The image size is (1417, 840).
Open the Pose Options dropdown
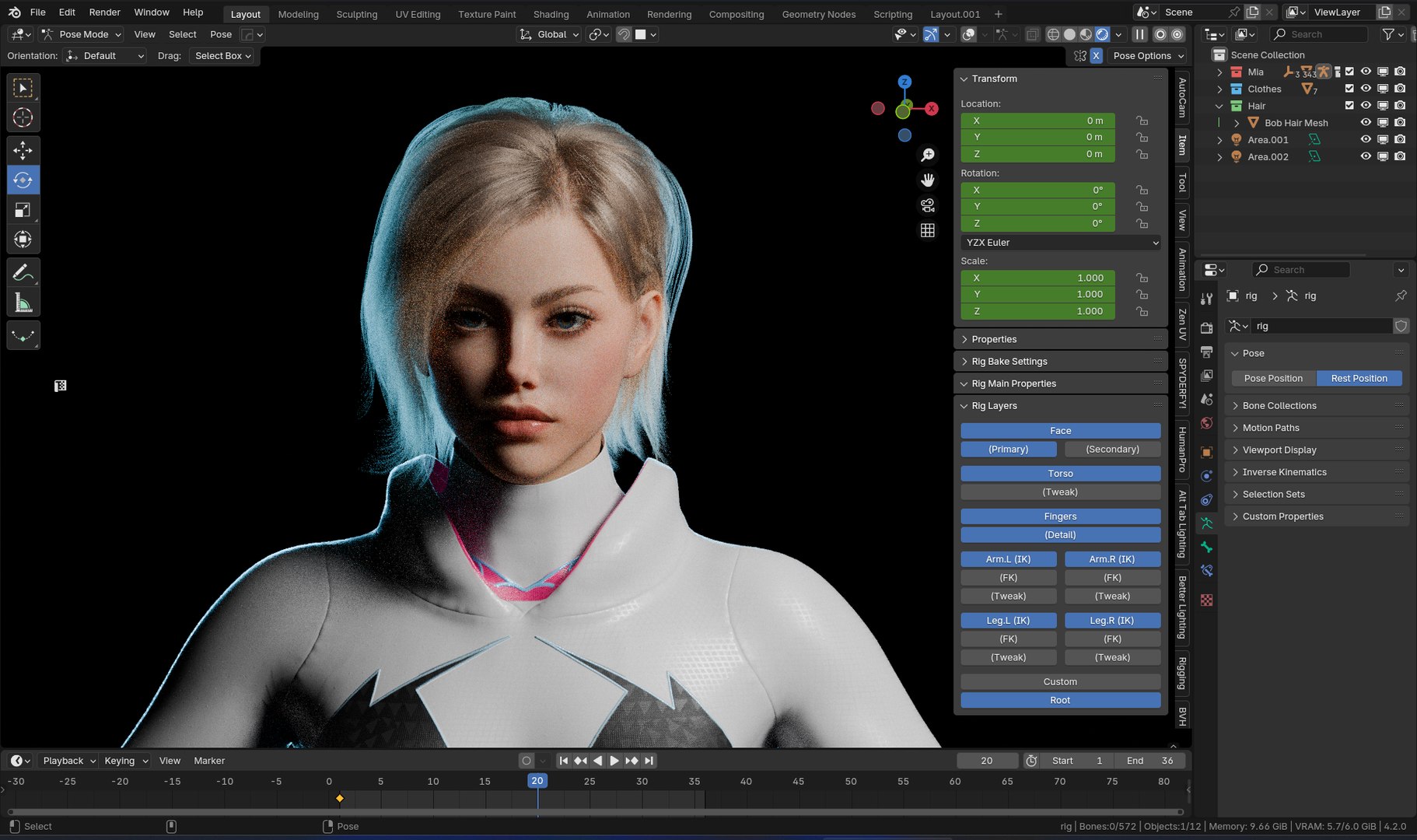click(1148, 56)
